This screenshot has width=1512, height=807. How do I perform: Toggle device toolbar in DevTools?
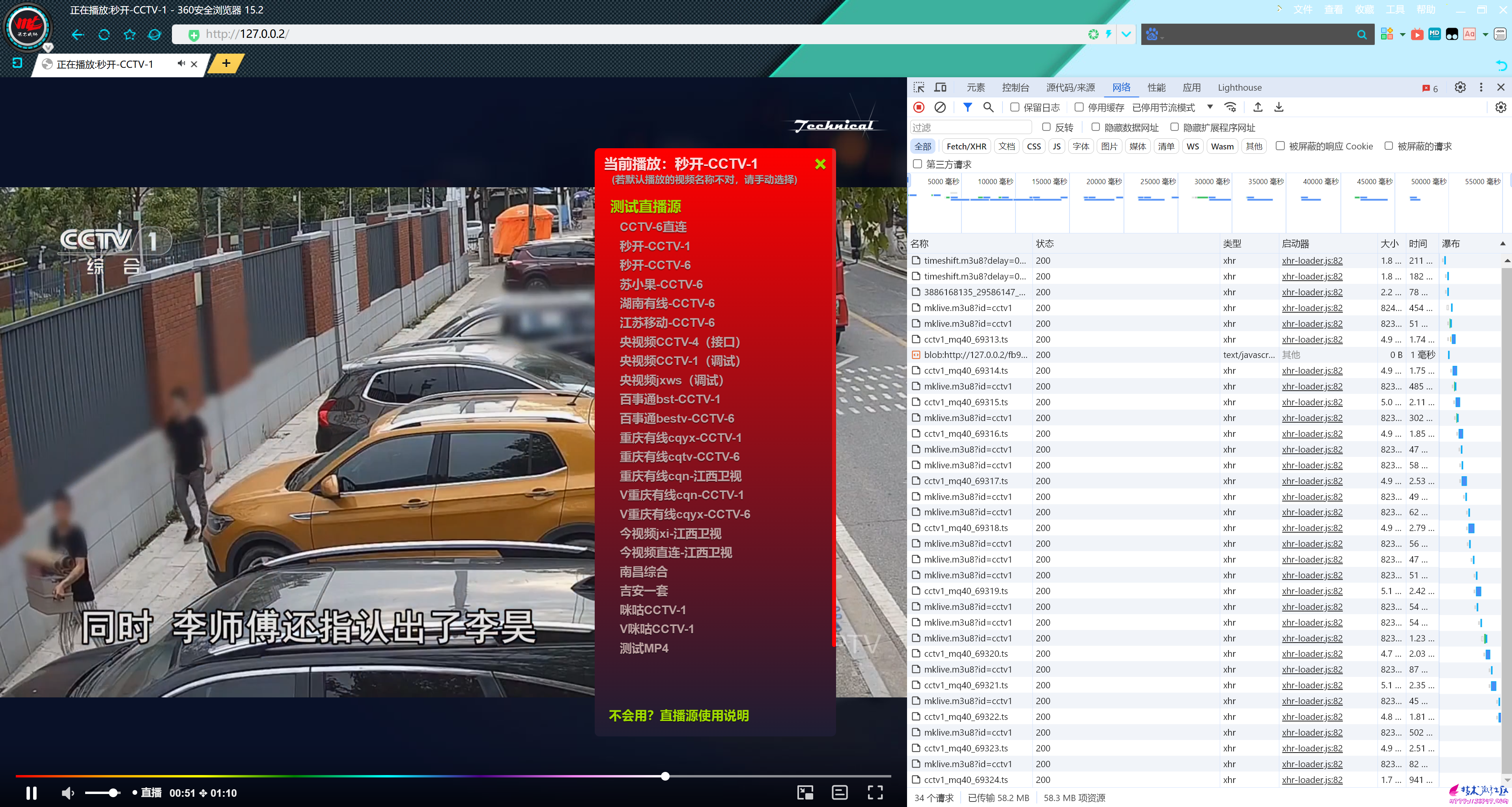pos(940,88)
